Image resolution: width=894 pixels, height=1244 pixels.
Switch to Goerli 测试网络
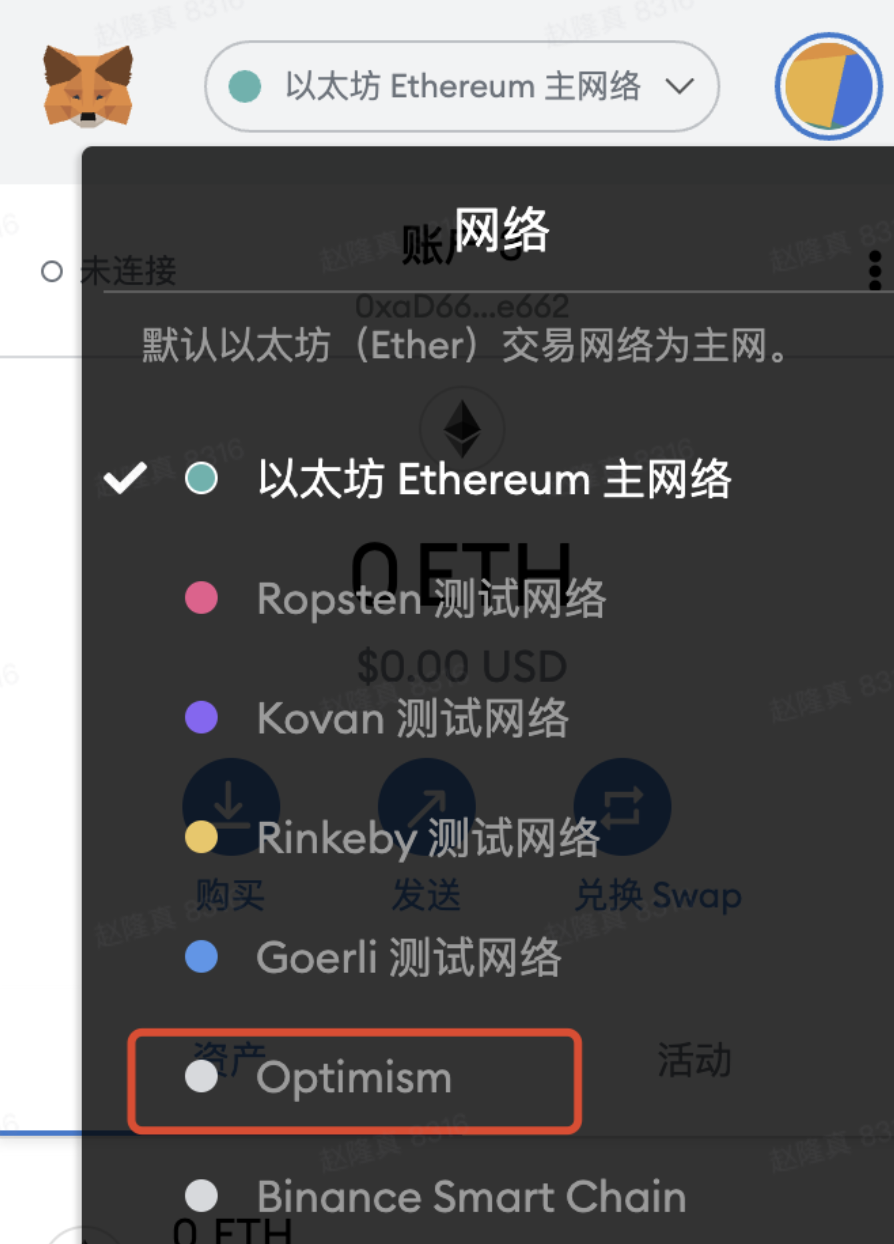[x=408, y=957]
